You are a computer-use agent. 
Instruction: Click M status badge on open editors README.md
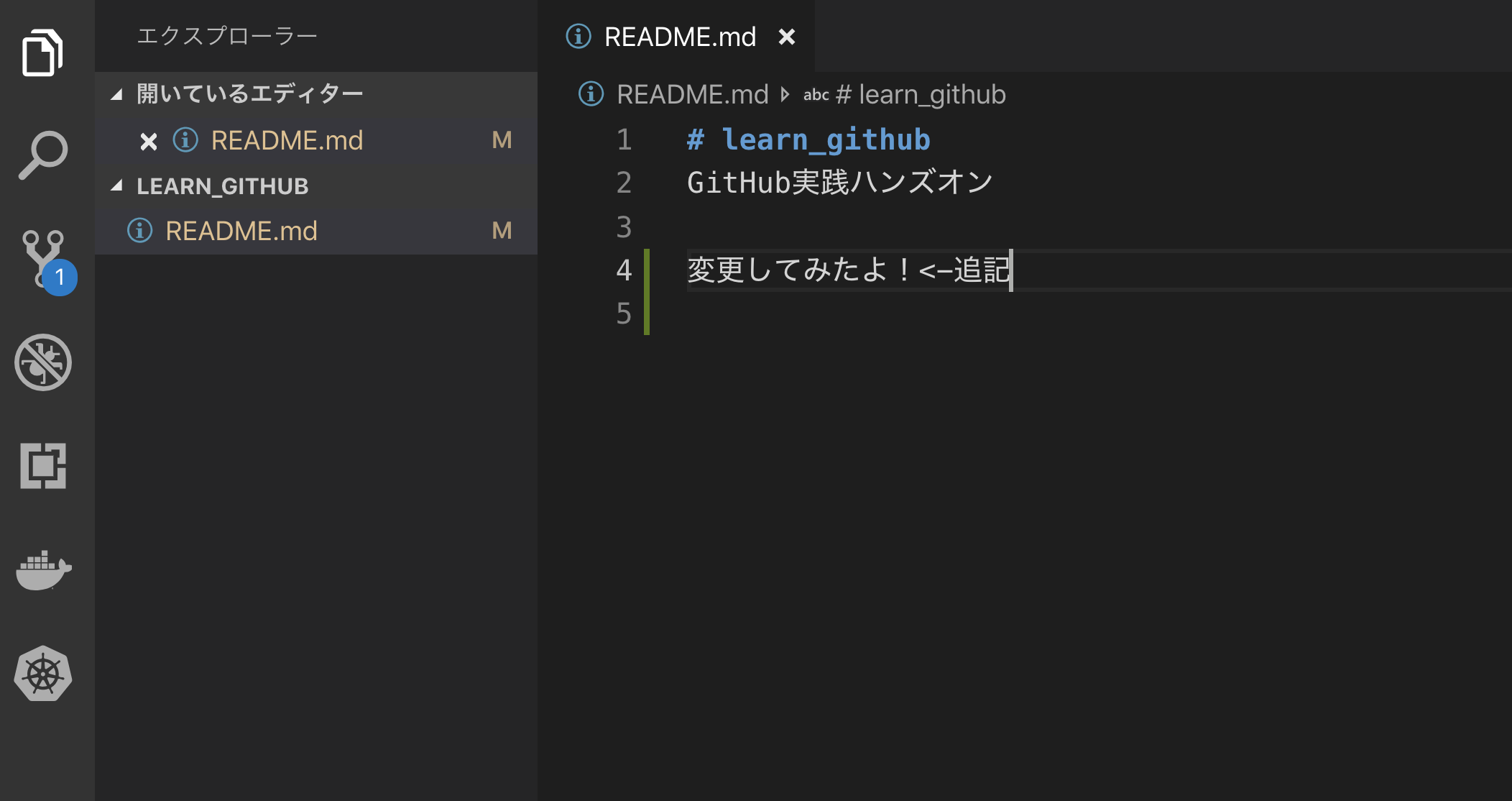point(502,140)
